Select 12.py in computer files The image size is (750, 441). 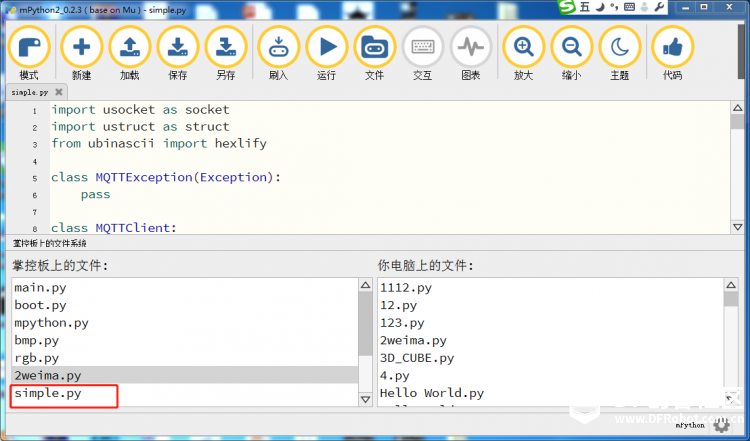(551, 305)
